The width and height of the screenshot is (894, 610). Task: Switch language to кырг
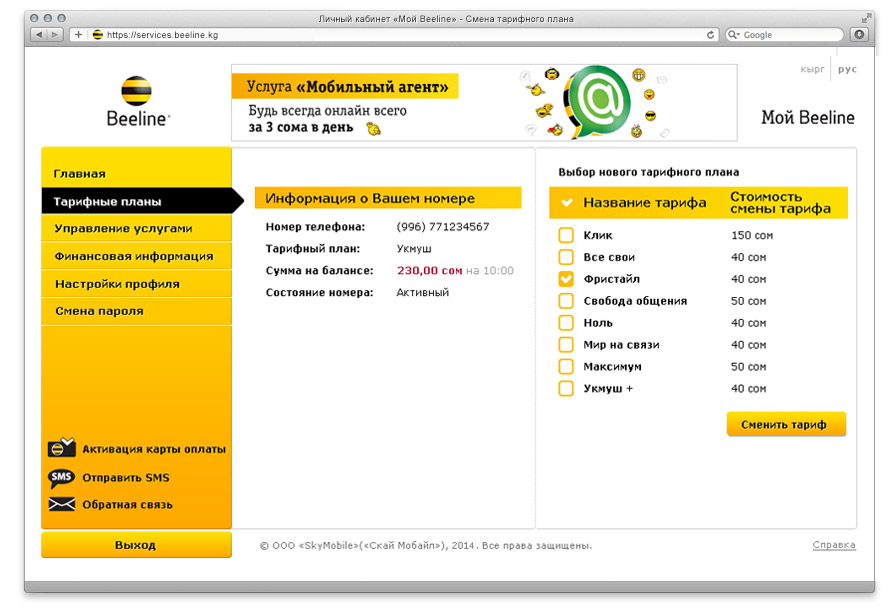click(x=812, y=69)
